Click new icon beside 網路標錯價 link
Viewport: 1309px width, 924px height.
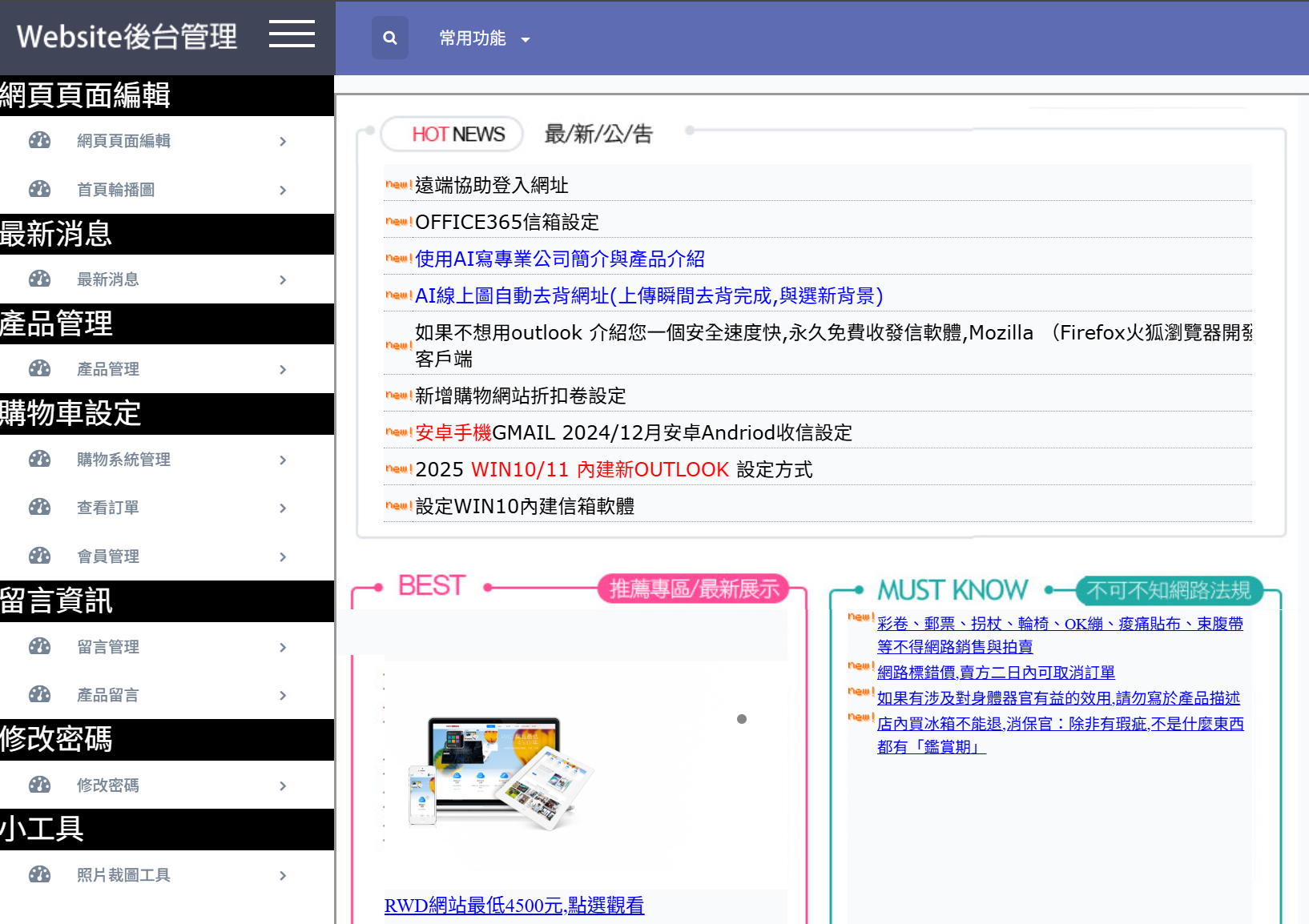click(x=861, y=666)
